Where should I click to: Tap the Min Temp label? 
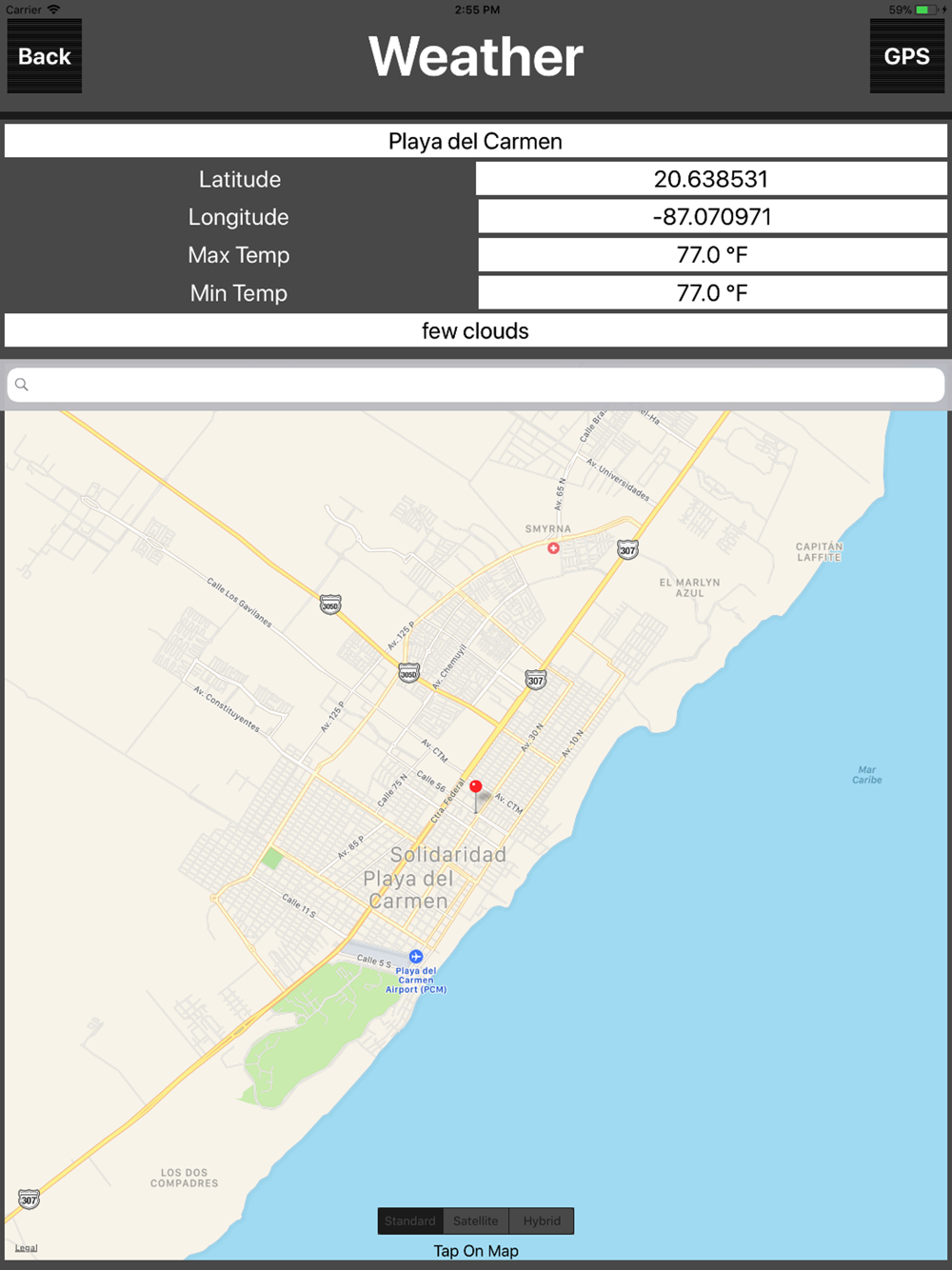click(x=239, y=293)
